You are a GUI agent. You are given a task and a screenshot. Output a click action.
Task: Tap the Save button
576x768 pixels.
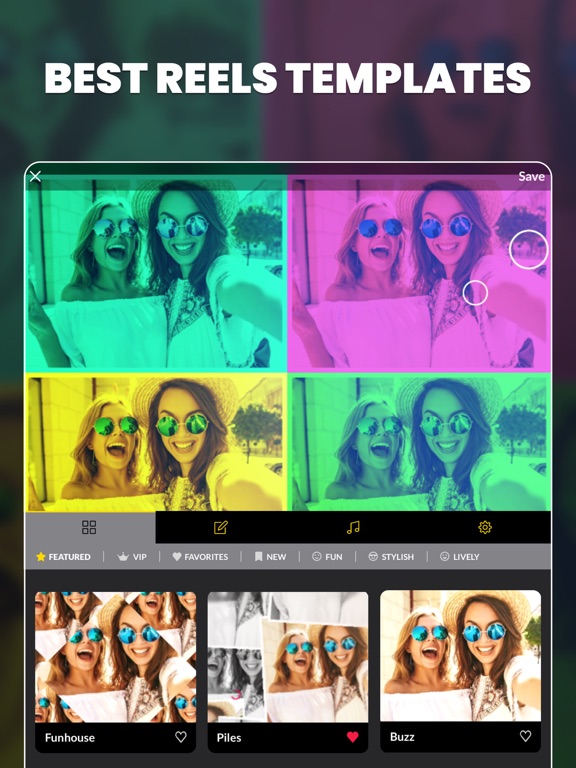click(x=531, y=176)
